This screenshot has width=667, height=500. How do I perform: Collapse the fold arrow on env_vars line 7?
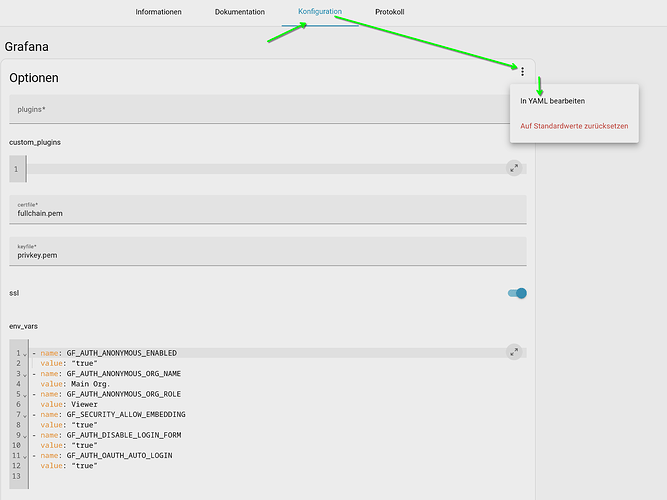[x=25, y=415]
